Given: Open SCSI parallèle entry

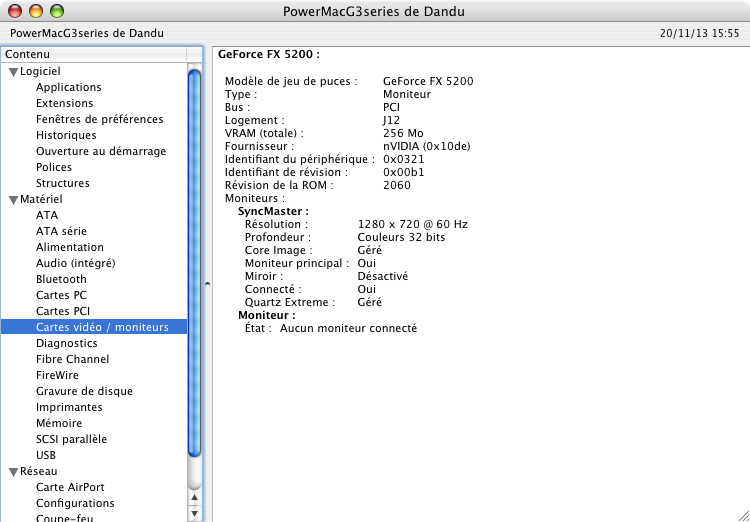Looking at the screenshot, I should point(71,440).
